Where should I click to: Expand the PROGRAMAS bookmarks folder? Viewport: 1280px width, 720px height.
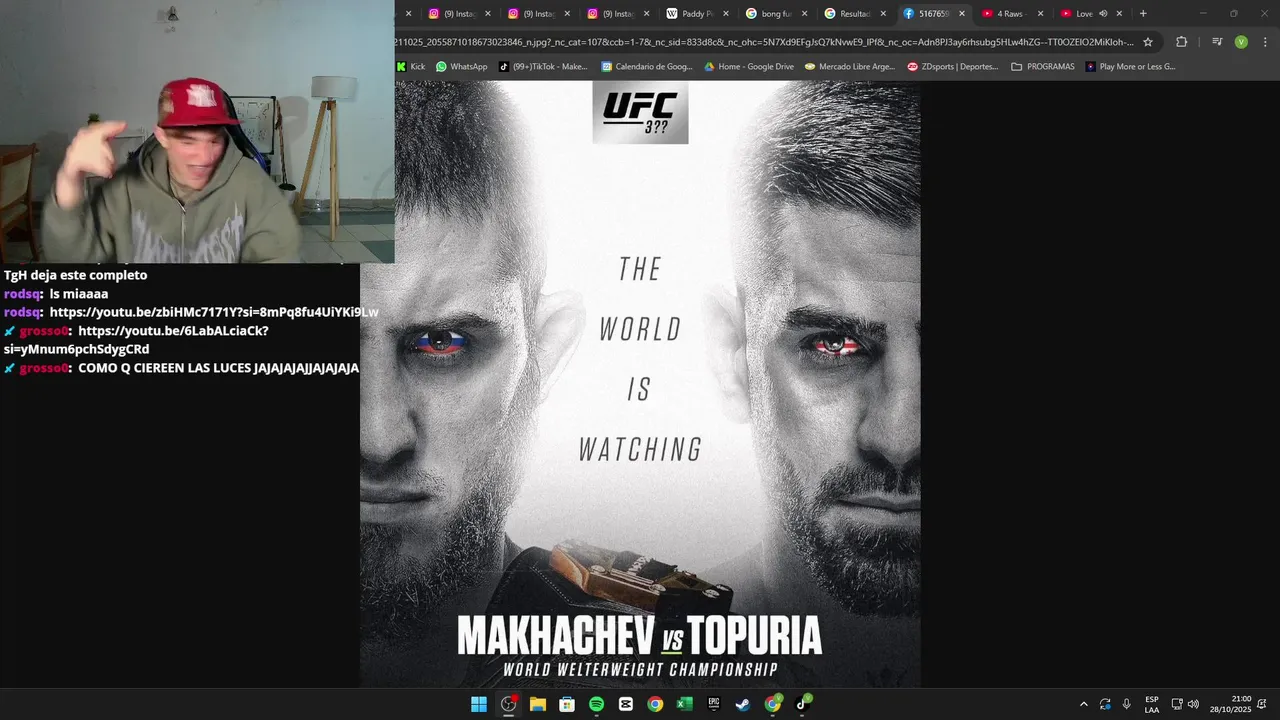click(1043, 67)
